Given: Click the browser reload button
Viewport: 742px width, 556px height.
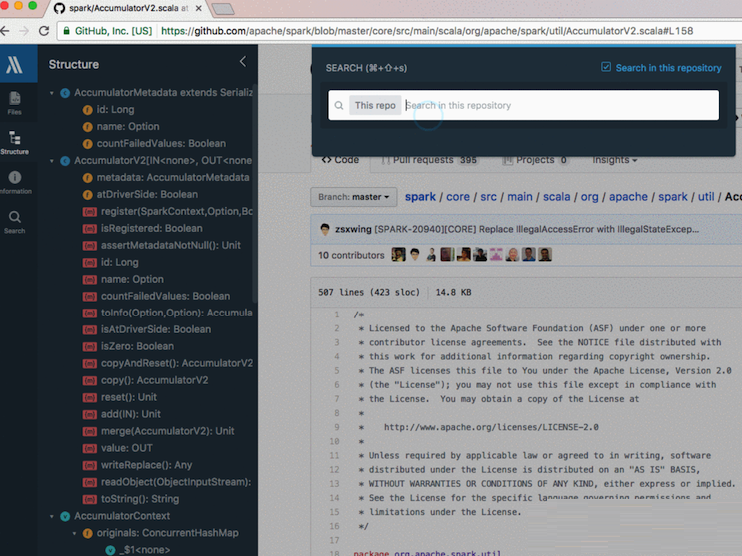Looking at the screenshot, I should (44, 31).
